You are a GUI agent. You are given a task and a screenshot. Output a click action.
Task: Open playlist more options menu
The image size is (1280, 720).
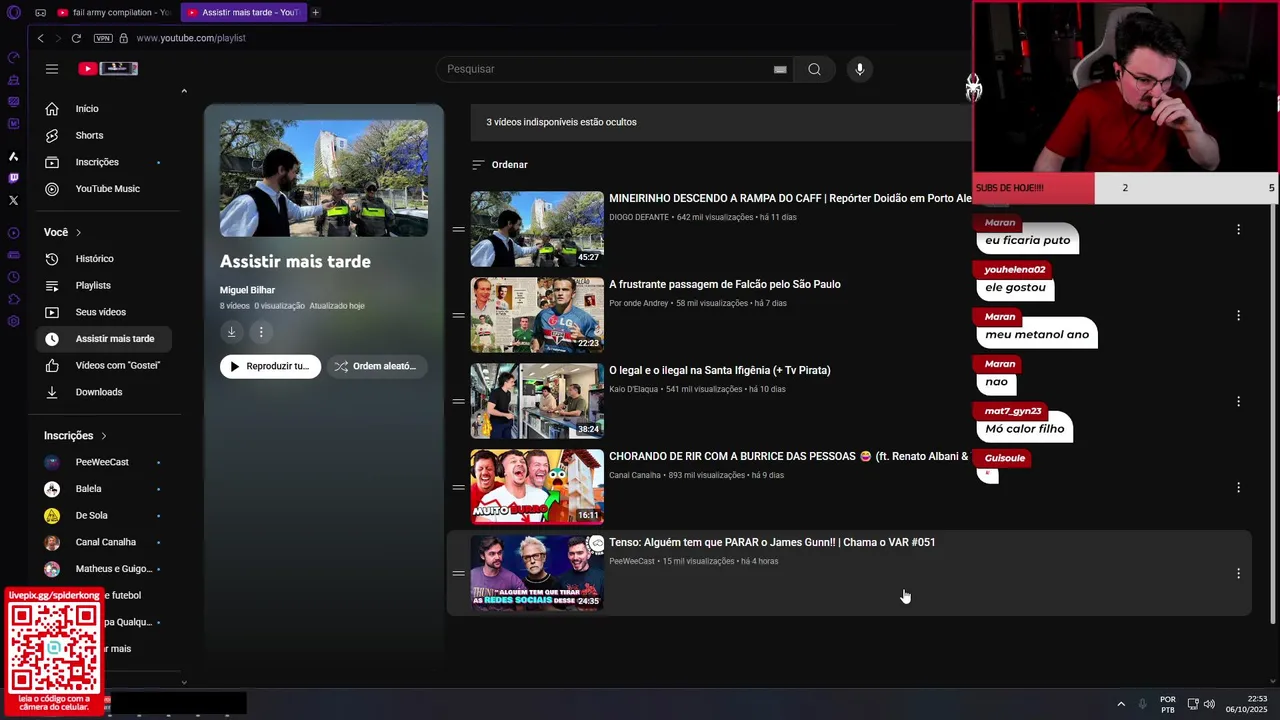point(261,332)
